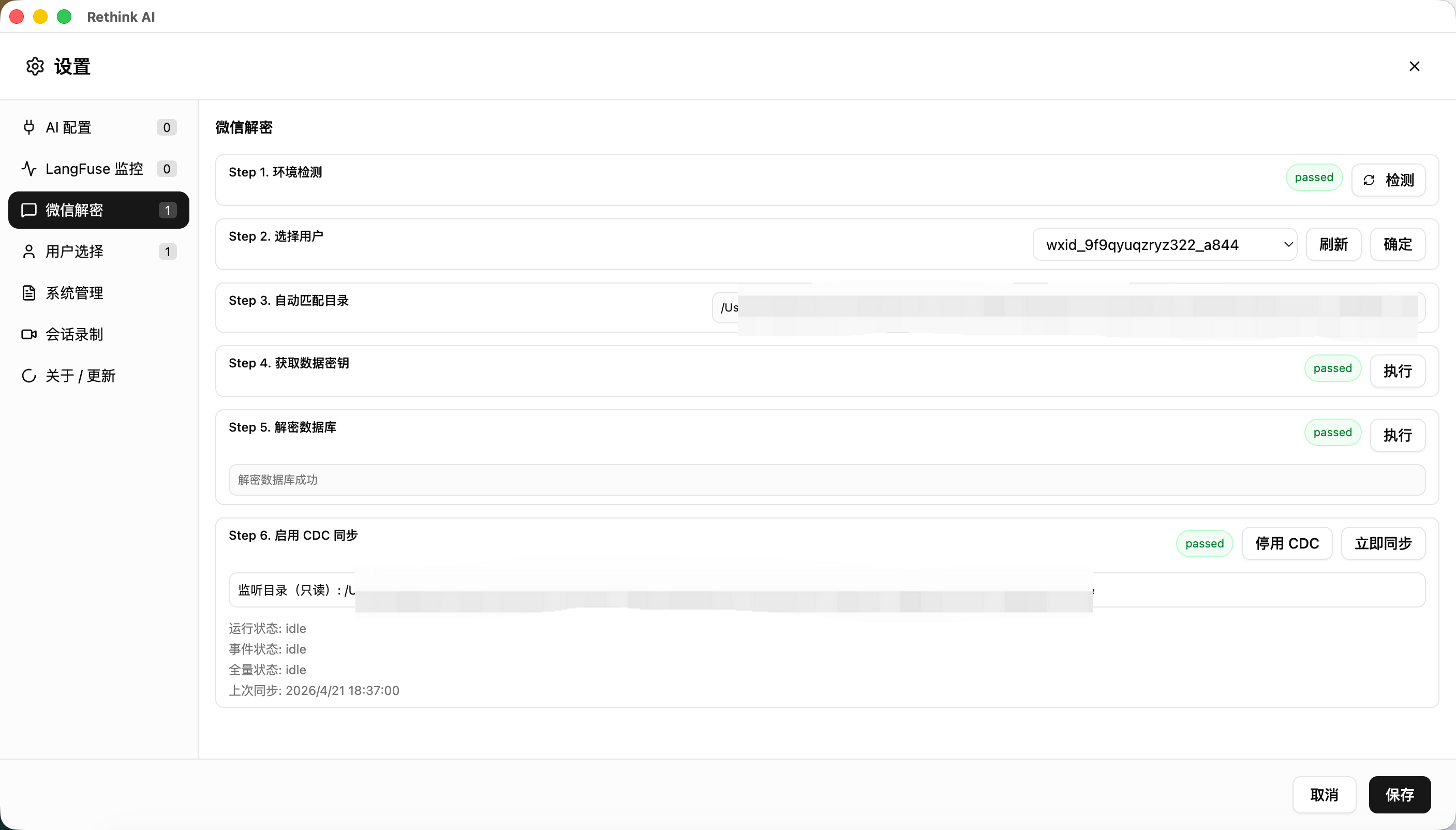Switch to the 会话录制 tab
The height and width of the screenshot is (830, 1456).
pos(74,334)
